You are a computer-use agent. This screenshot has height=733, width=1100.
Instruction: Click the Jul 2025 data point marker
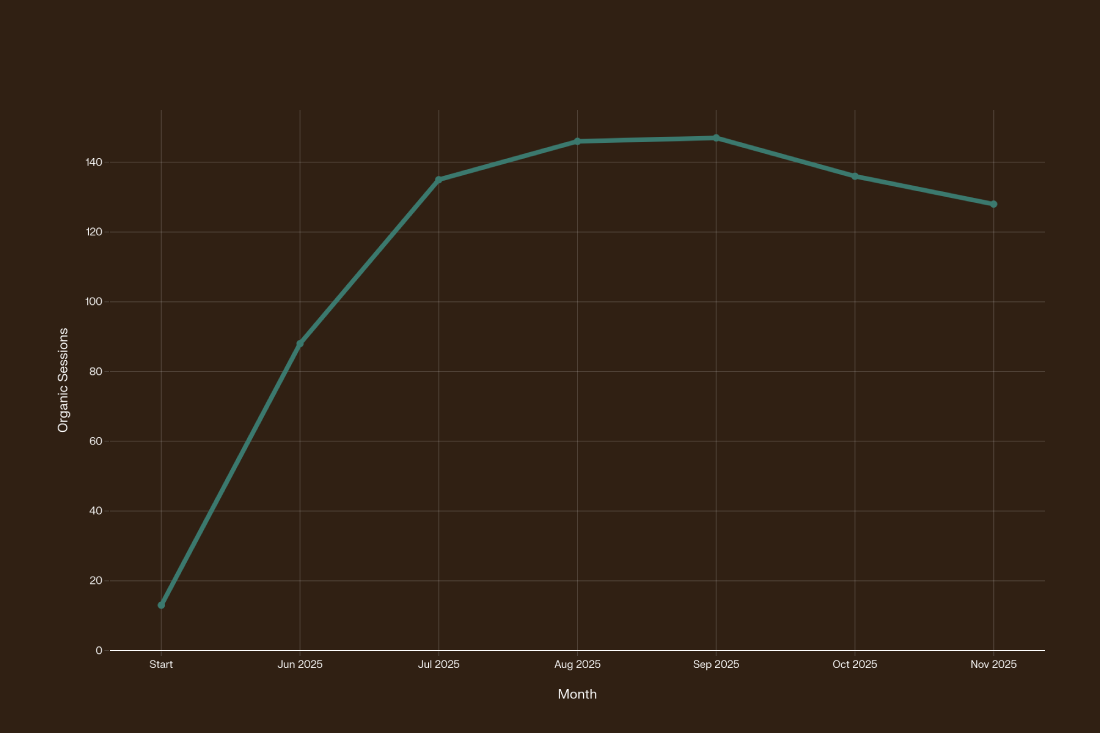(x=438, y=180)
